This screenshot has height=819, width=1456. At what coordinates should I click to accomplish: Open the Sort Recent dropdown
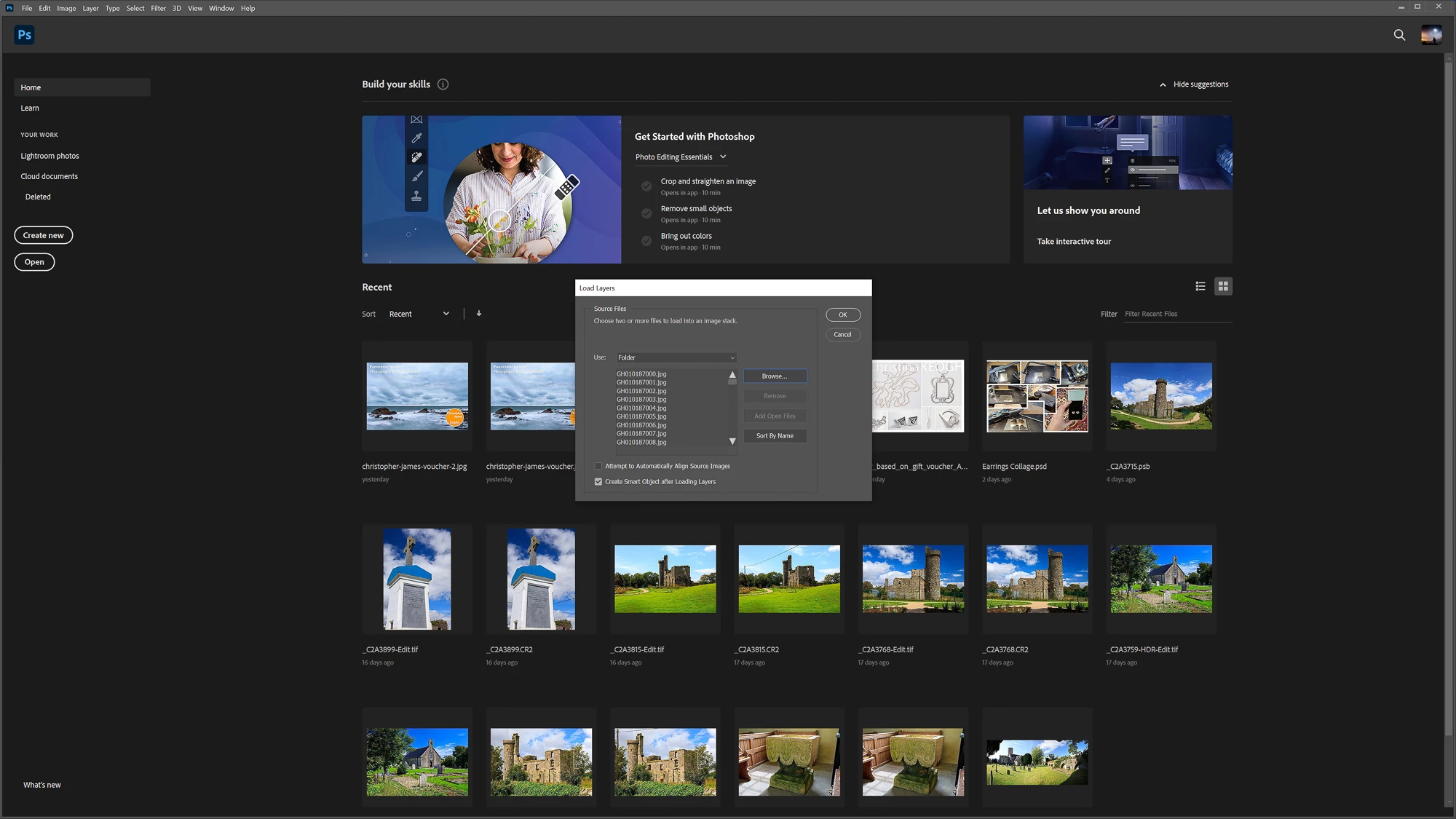[419, 314]
